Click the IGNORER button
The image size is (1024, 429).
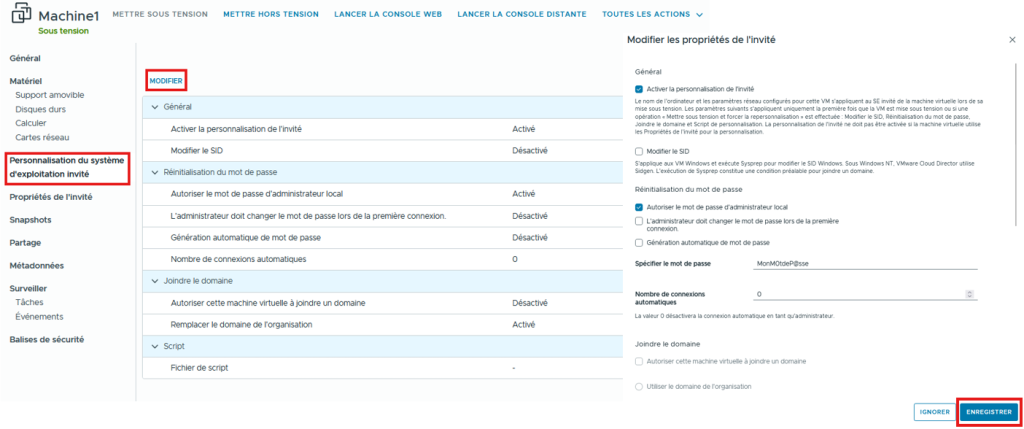934,412
